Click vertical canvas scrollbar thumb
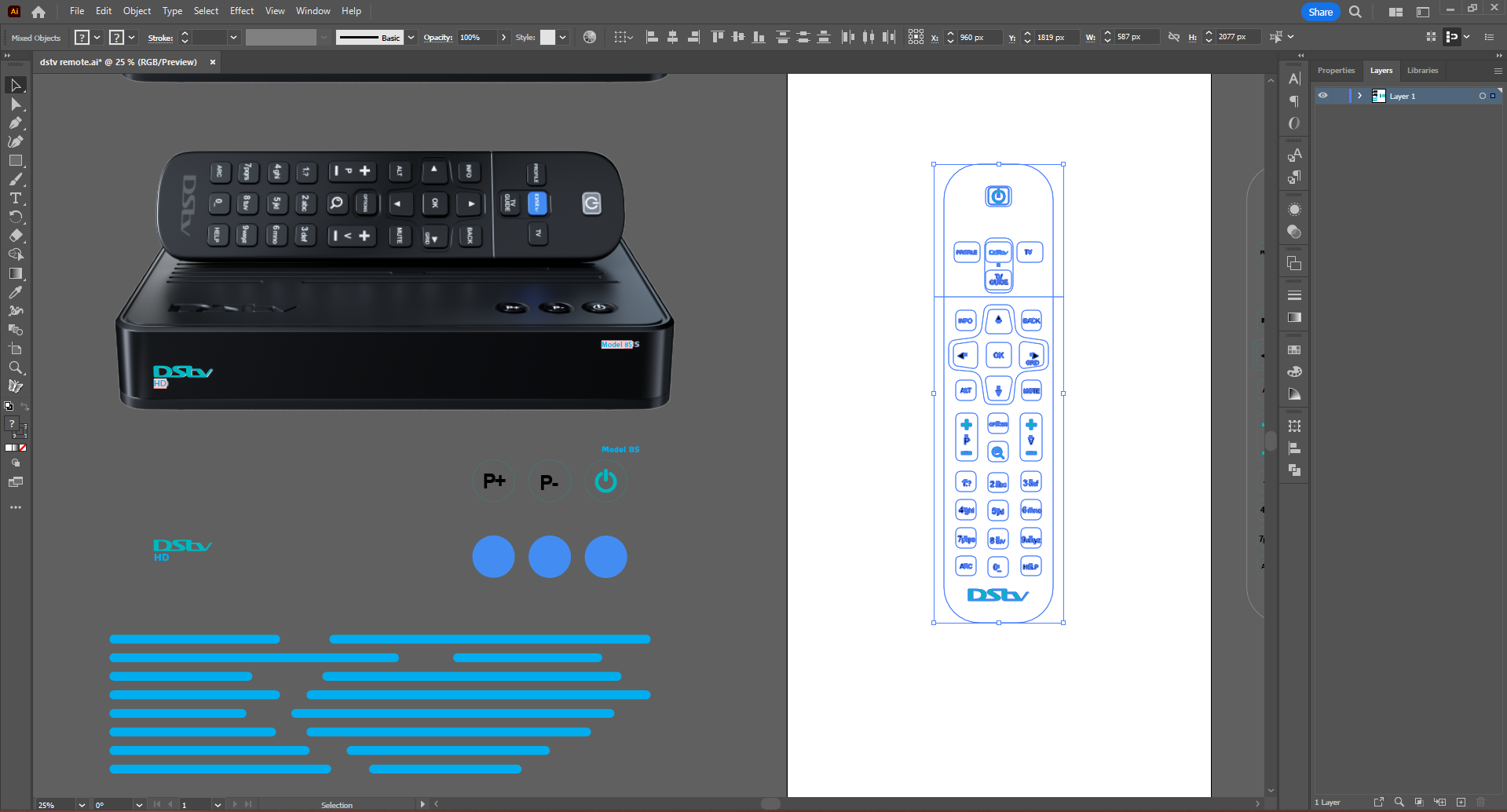The image size is (1507, 812). (1271, 441)
